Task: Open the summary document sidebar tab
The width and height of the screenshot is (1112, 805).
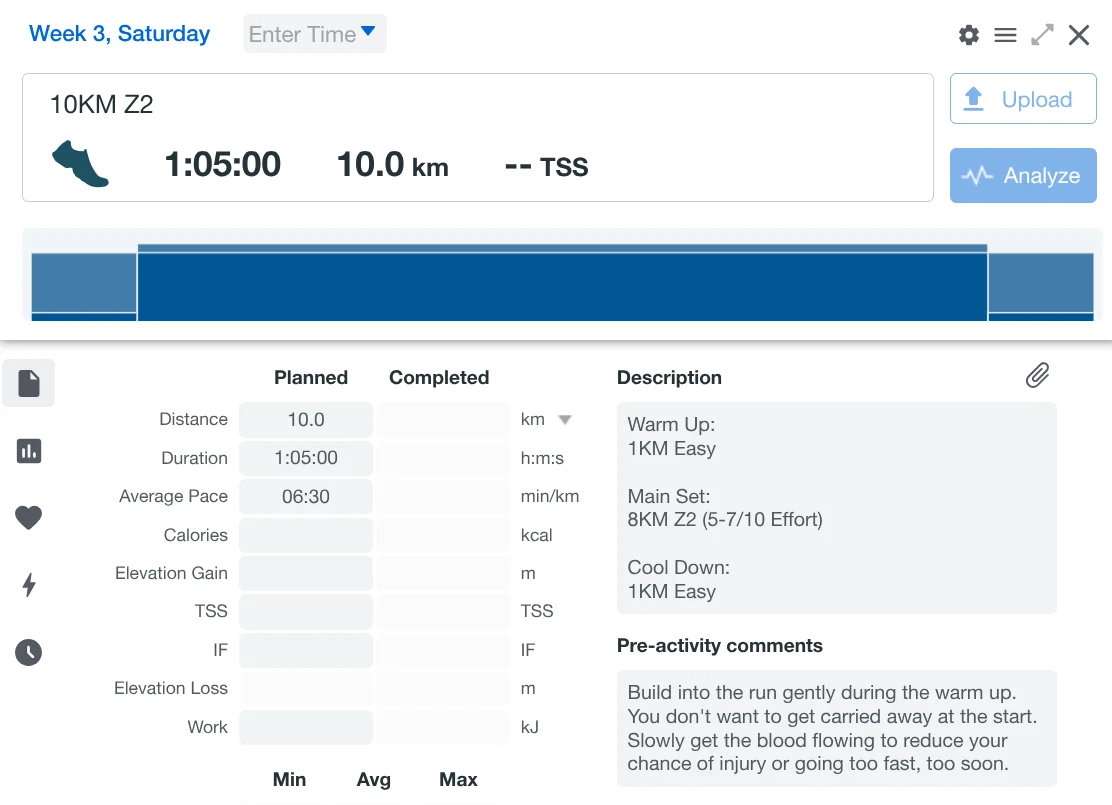Action: coord(29,383)
